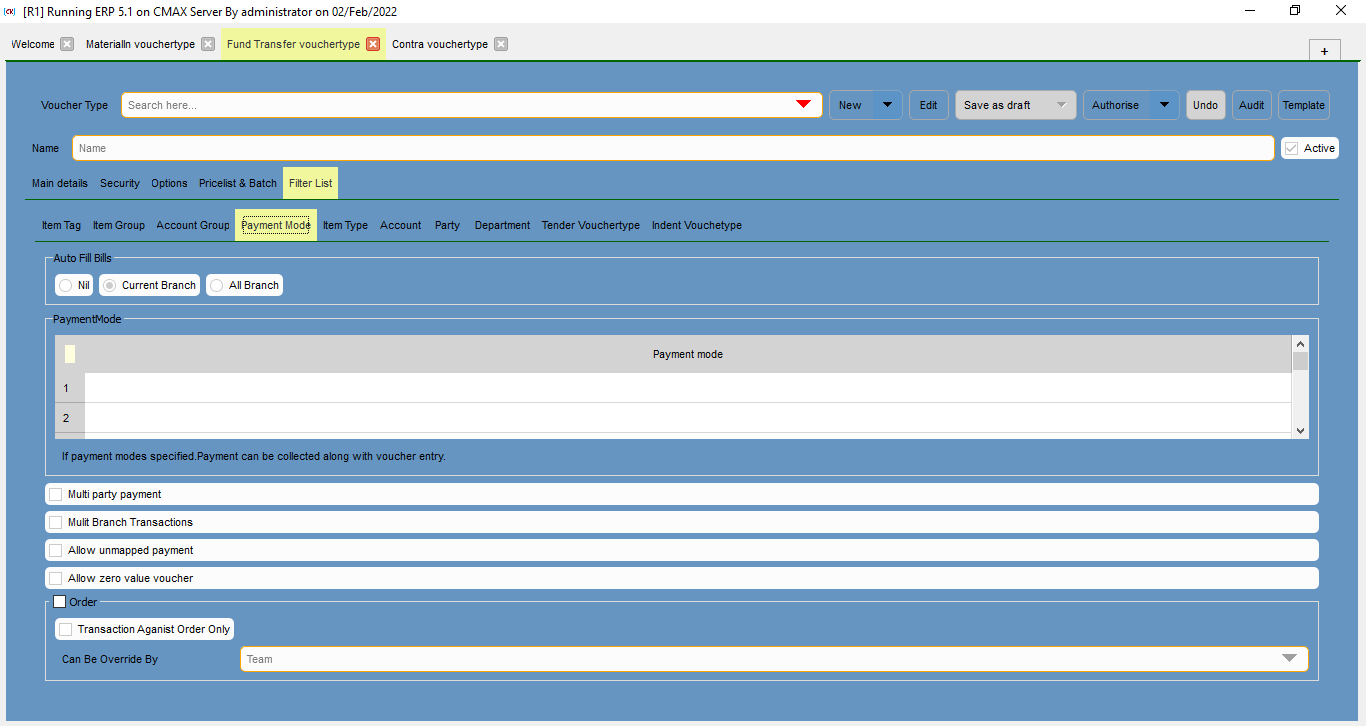Open the Indent Vouchetype filter tab
The image size is (1366, 726).
pyautogui.click(x=697, y=225)
